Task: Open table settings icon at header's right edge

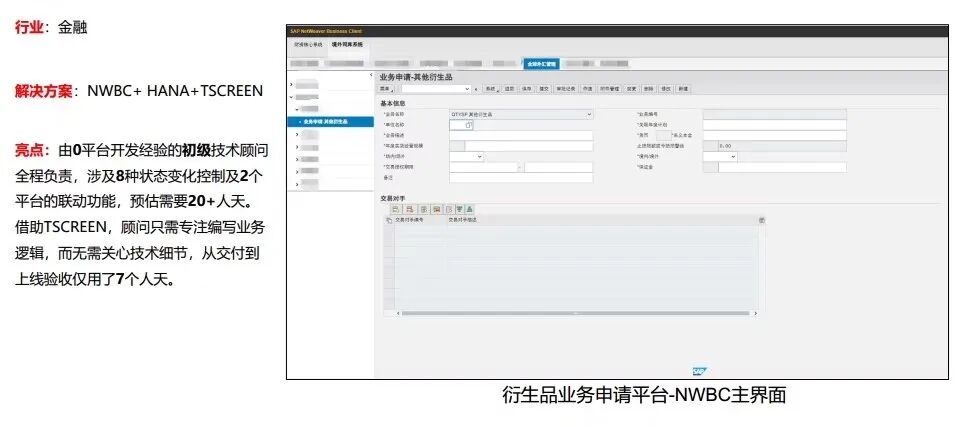Action: coord(761,220)
